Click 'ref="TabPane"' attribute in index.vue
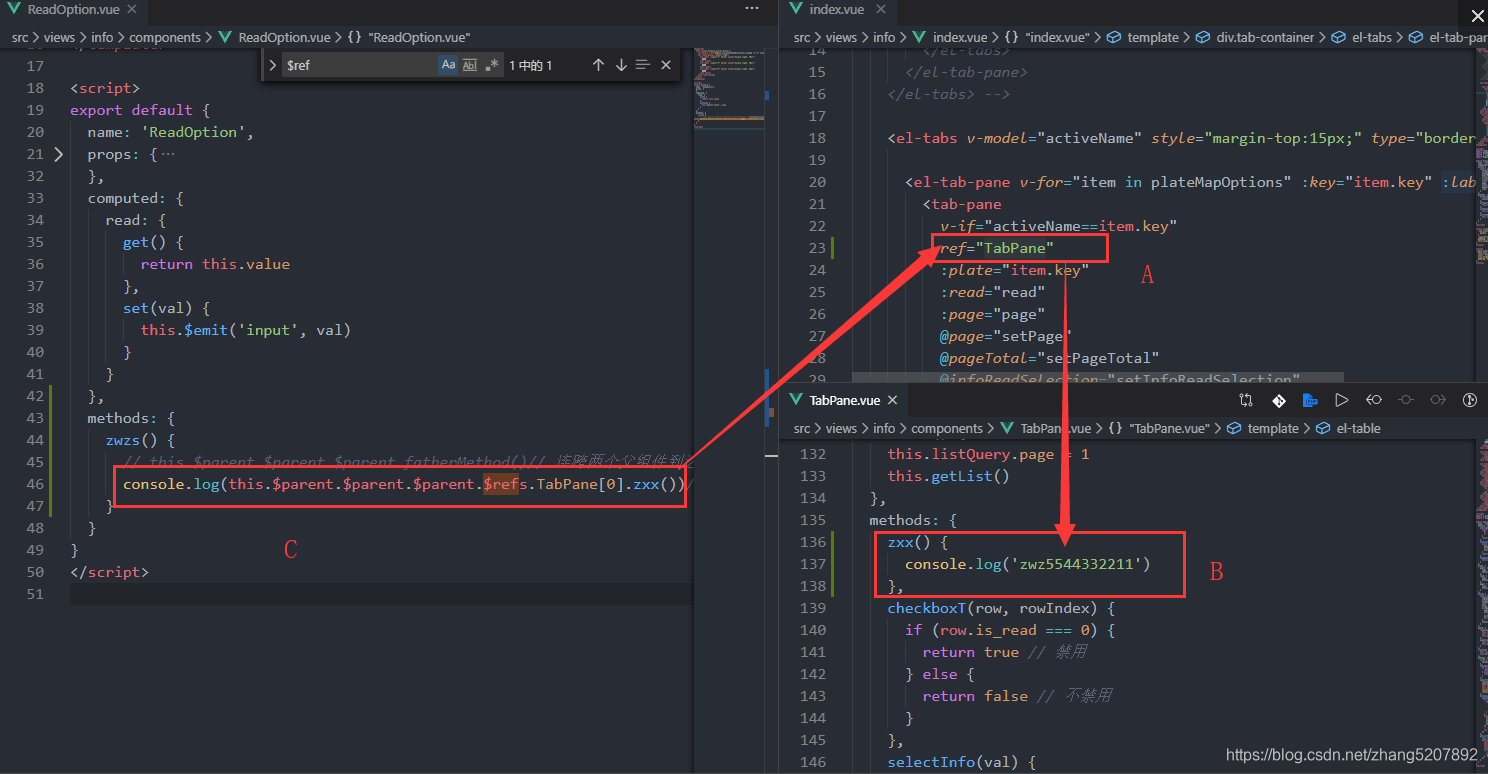The image size is (1488, 774). click(997, 248)
